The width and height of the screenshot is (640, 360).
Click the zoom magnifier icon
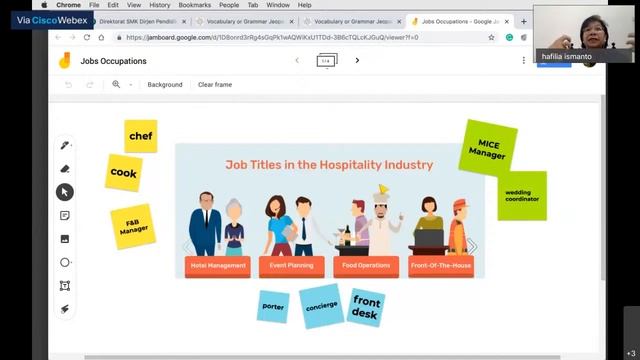(x=116, y=84)
